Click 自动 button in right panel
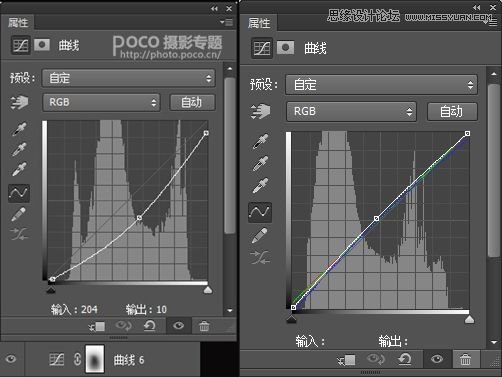 click(452, 112)
